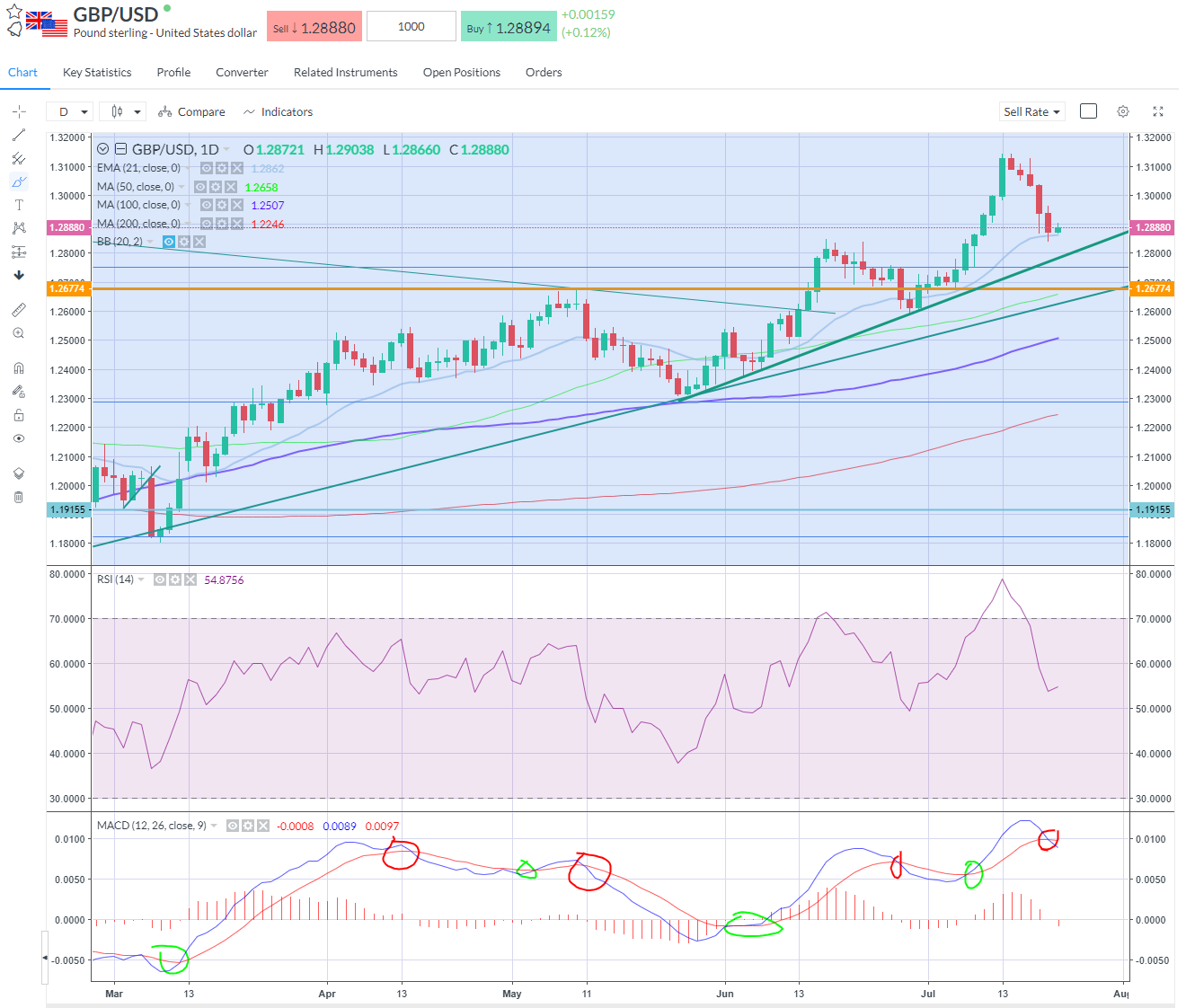Choose the ruler measure tool
Screen dimensions: 1186x1008
[19, 310]
